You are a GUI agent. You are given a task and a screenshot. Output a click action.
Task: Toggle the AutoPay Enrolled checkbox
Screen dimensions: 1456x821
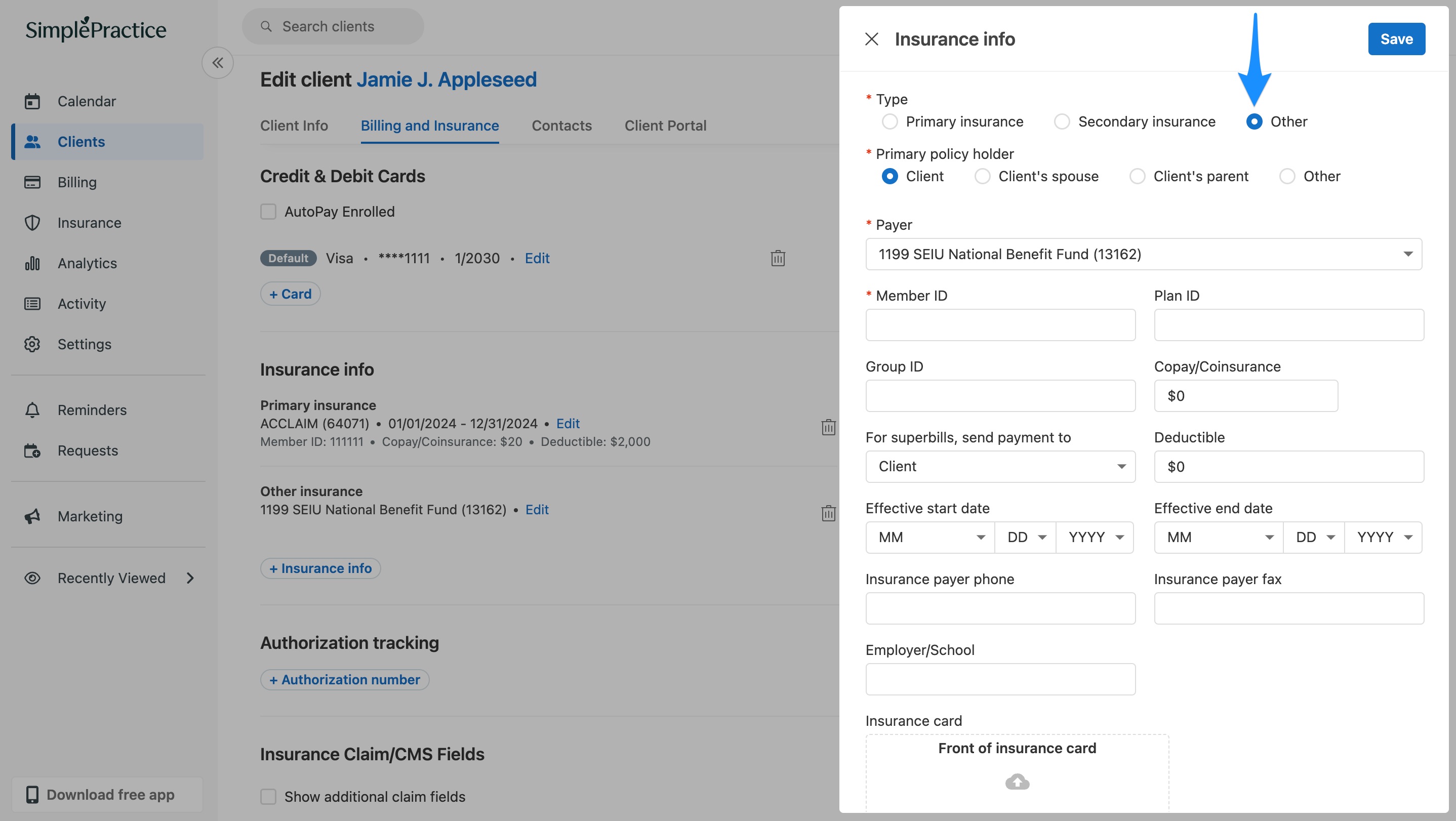[268, 212]
